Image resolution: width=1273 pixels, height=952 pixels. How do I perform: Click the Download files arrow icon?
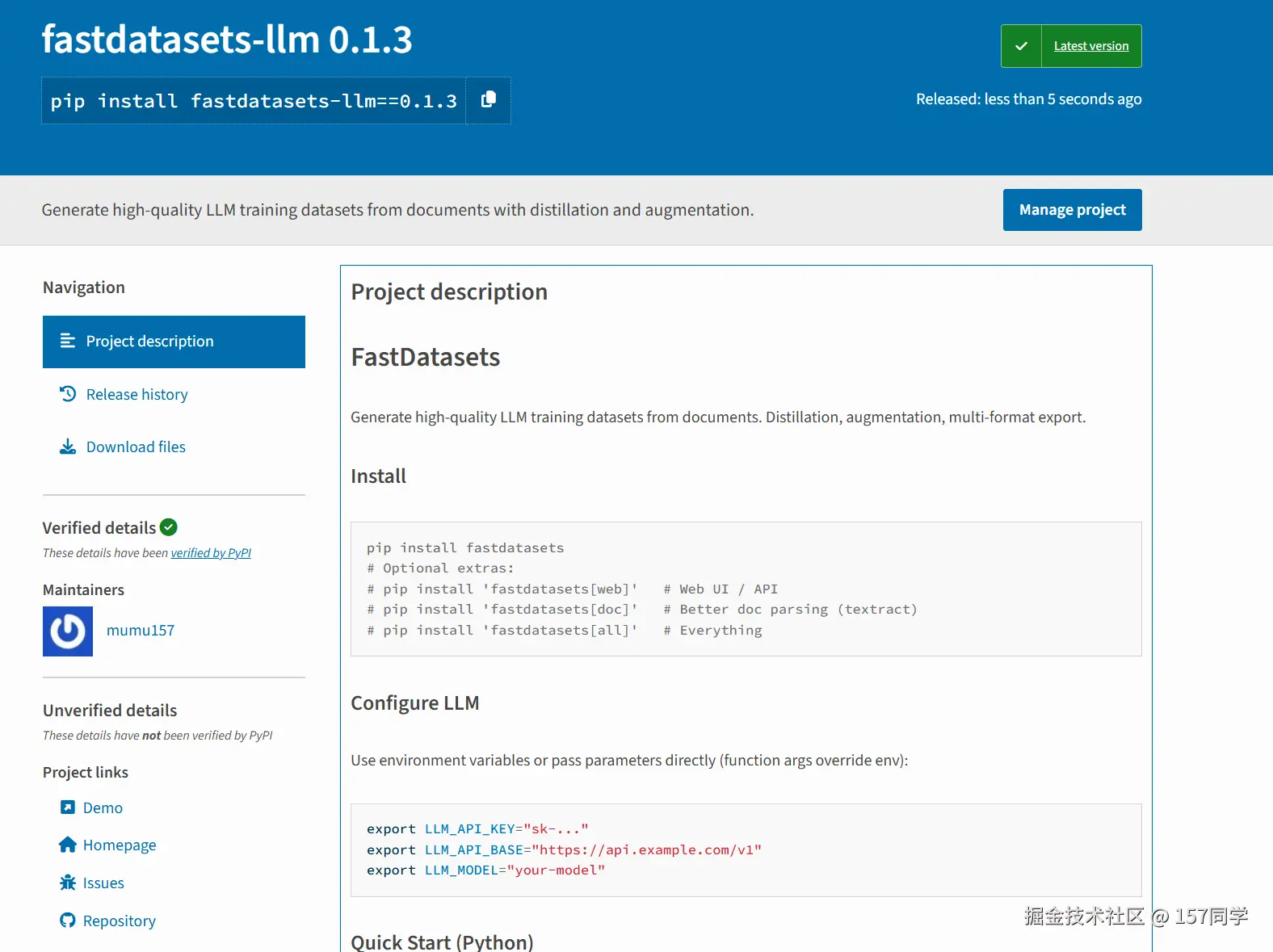[68, 447]
